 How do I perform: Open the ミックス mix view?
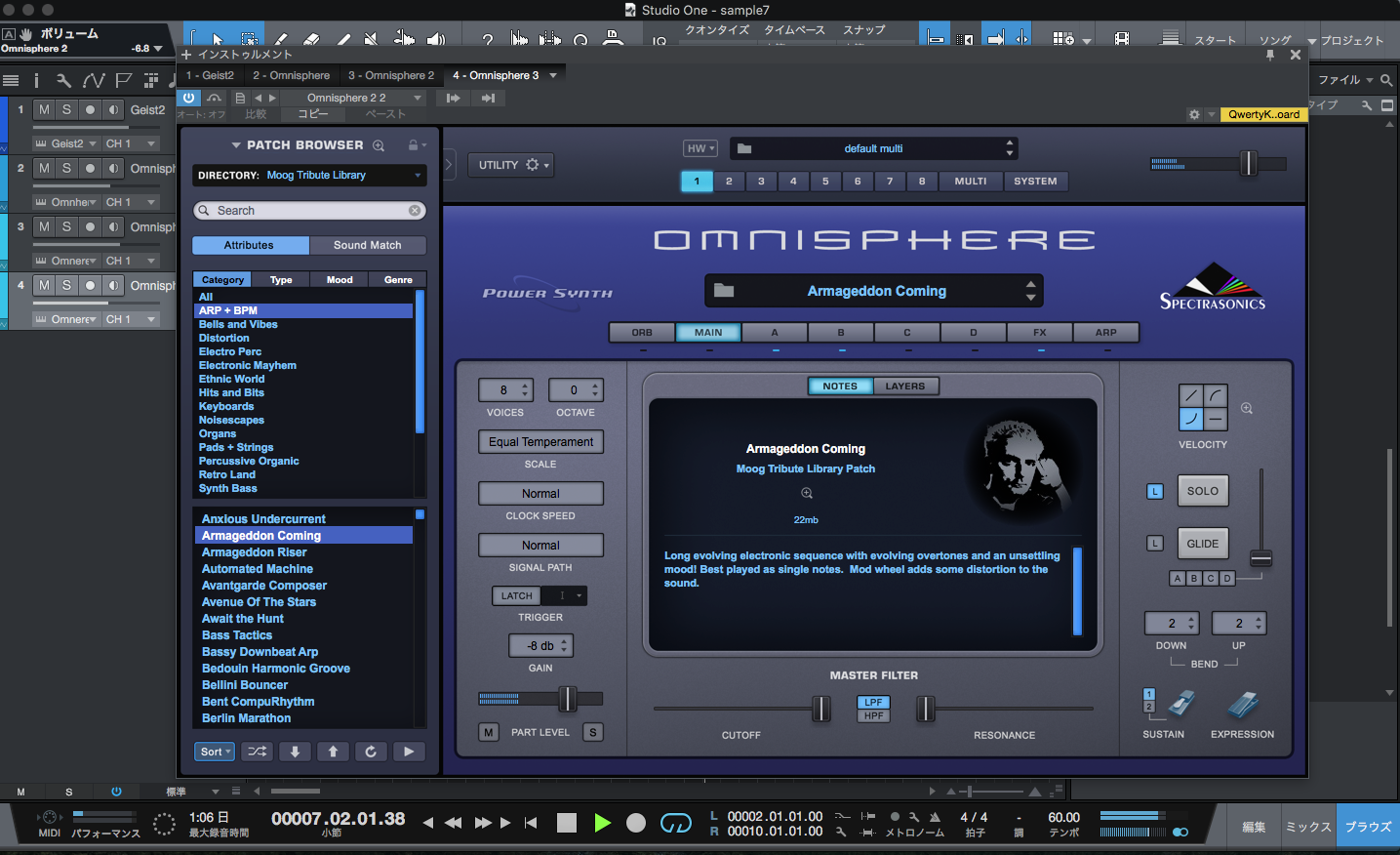[x=1307, y=827]
